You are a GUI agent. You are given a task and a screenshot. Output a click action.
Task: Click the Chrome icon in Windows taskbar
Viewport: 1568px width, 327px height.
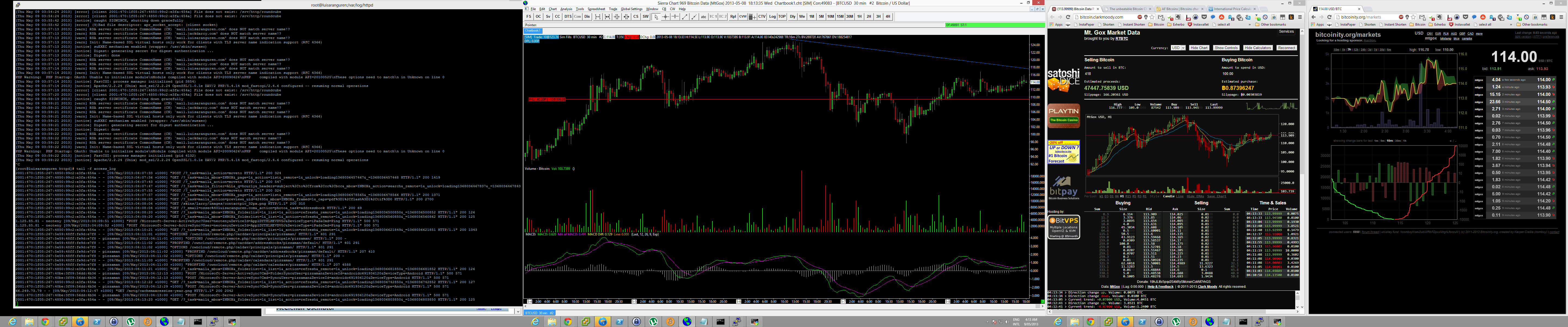click(x=45, y=322)
